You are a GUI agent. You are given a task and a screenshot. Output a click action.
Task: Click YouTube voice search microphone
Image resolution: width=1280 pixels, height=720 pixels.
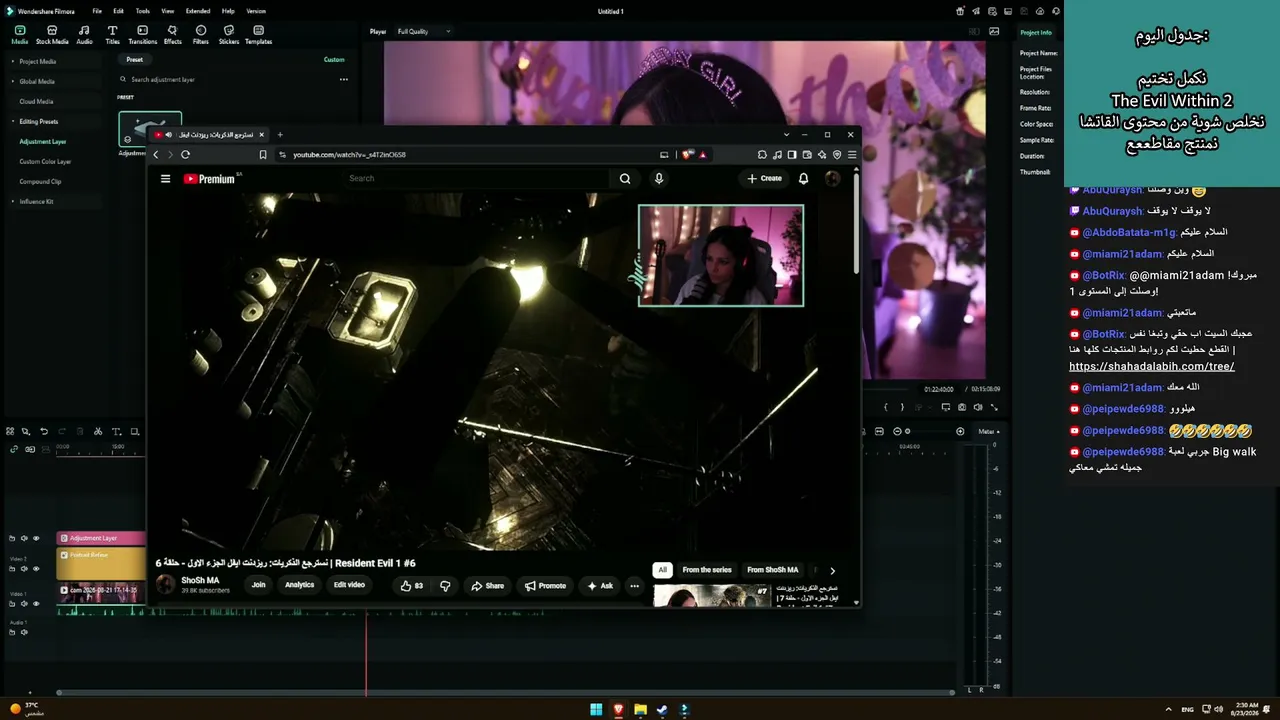pyautogui.click(x=658, y=178)
